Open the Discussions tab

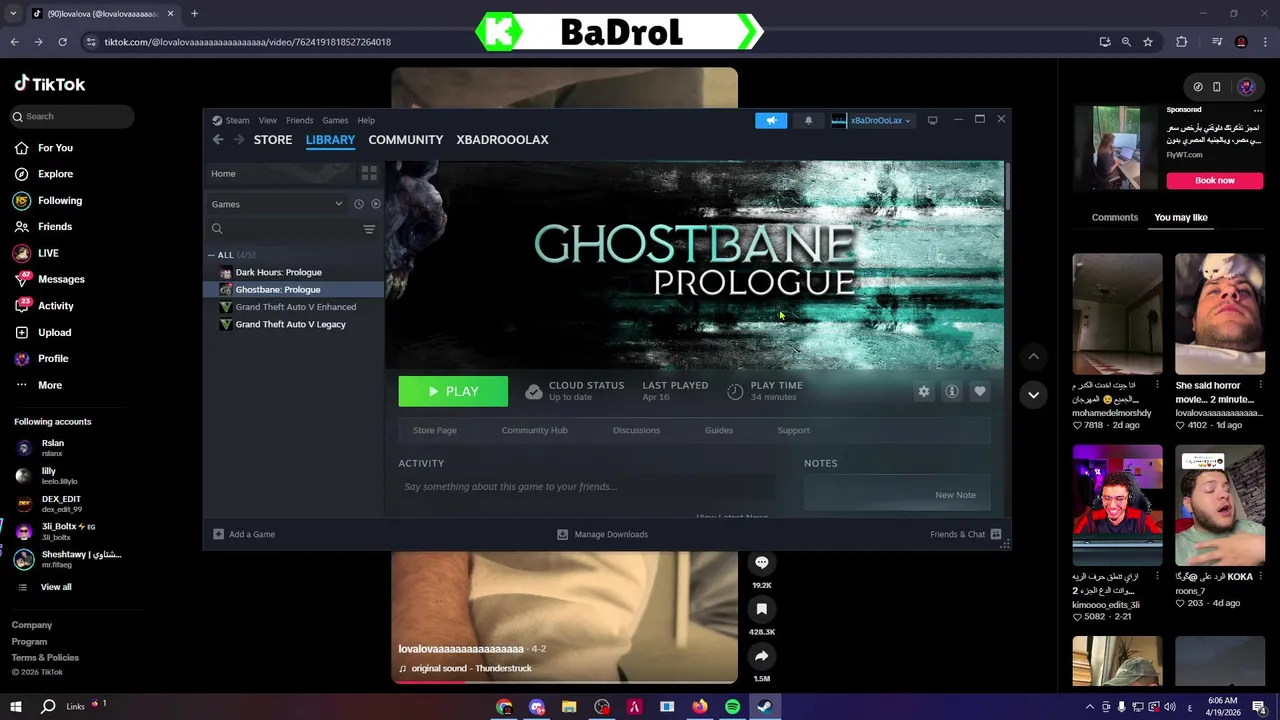636,430
